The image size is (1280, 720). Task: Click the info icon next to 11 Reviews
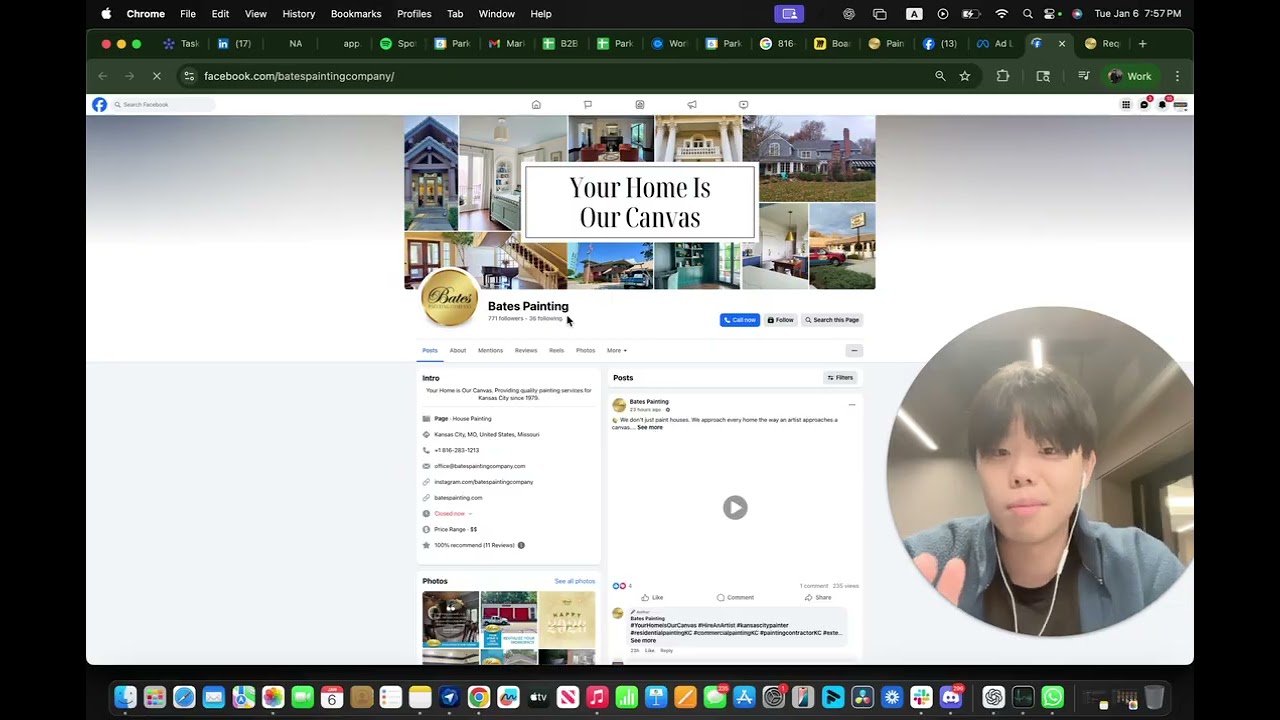coord(521,545)
